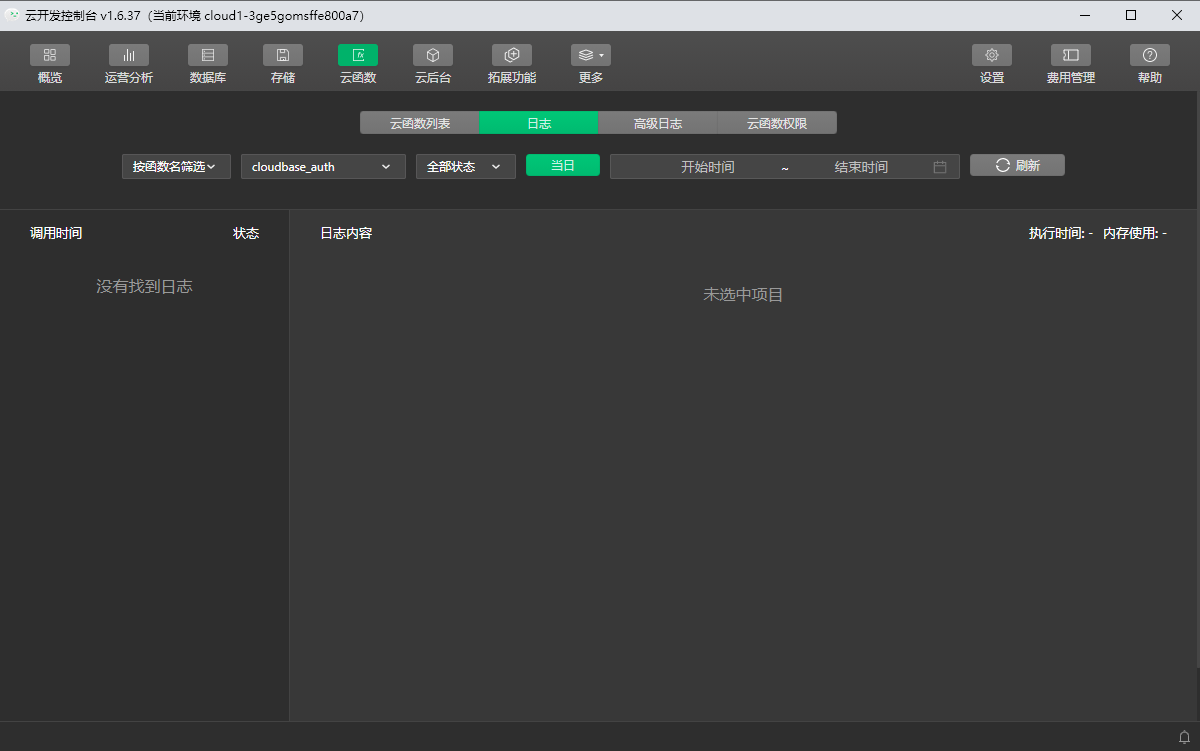Toggle the 当日 today filter button
The height and width of the screenshot is (751, 1200).
tap(563, 166)
